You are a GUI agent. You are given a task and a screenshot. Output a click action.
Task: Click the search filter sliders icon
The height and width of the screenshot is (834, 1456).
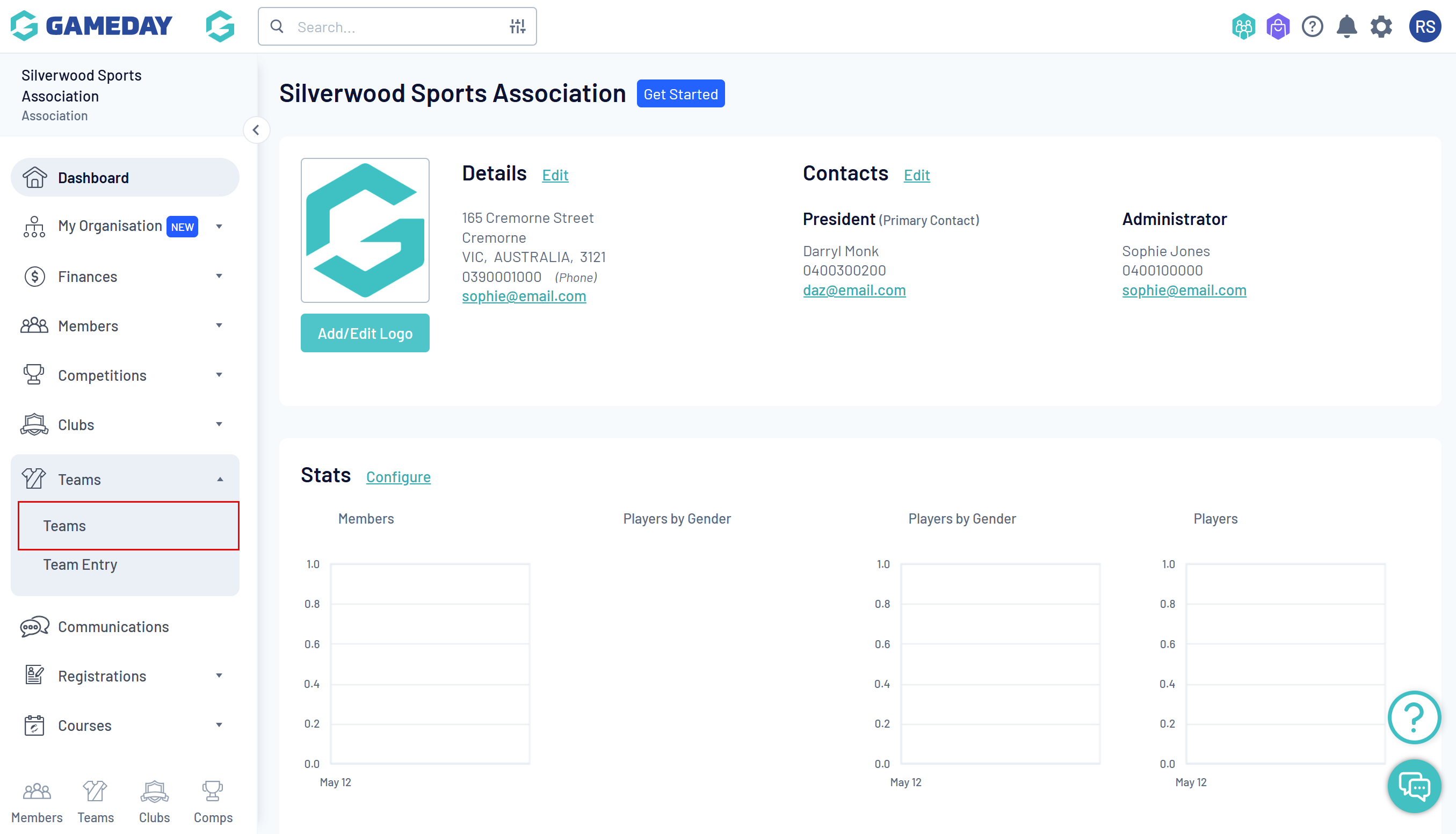point(517,26)
